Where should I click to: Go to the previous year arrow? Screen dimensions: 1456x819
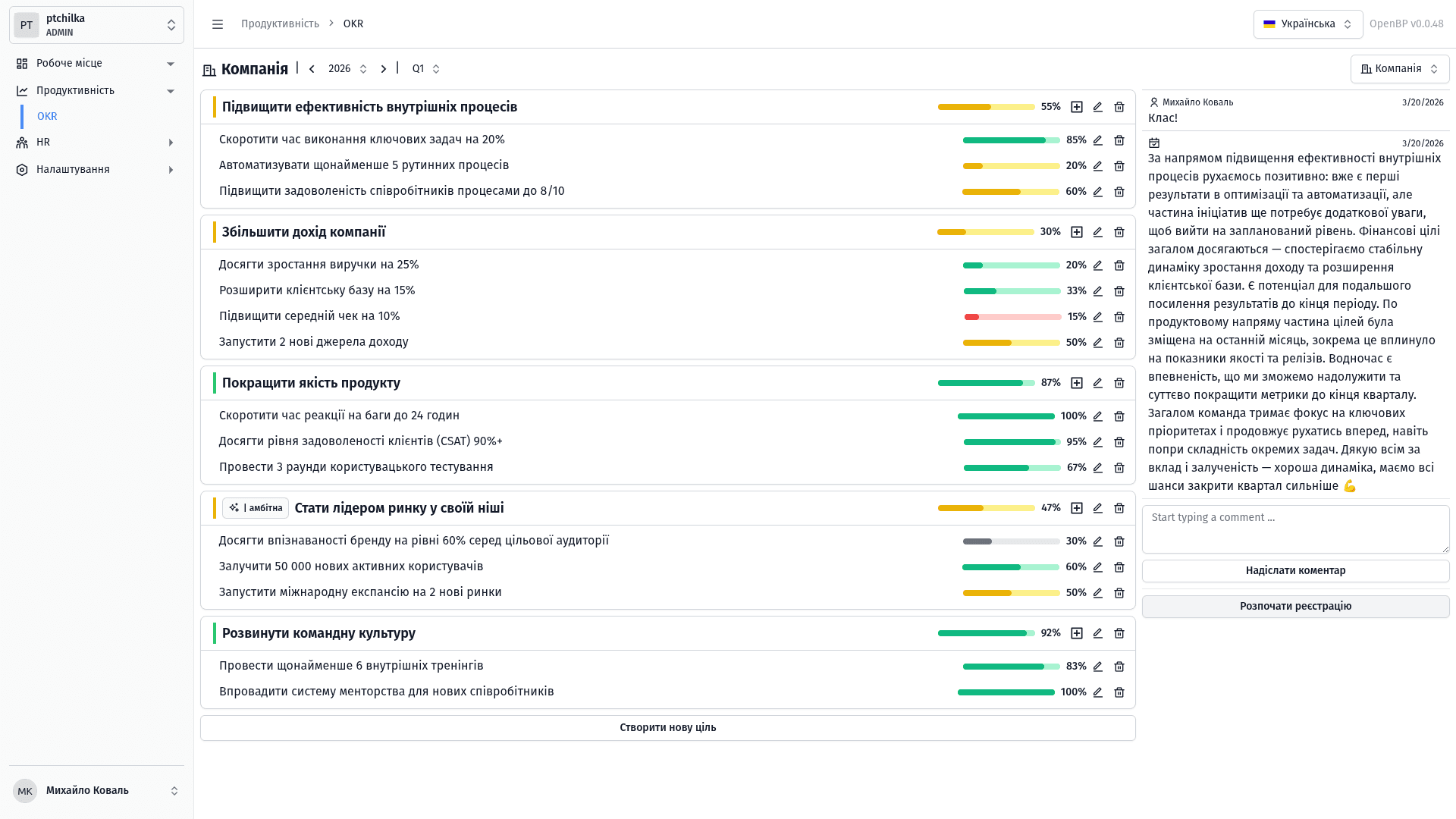pyautogui.click(x=312, y=69)
